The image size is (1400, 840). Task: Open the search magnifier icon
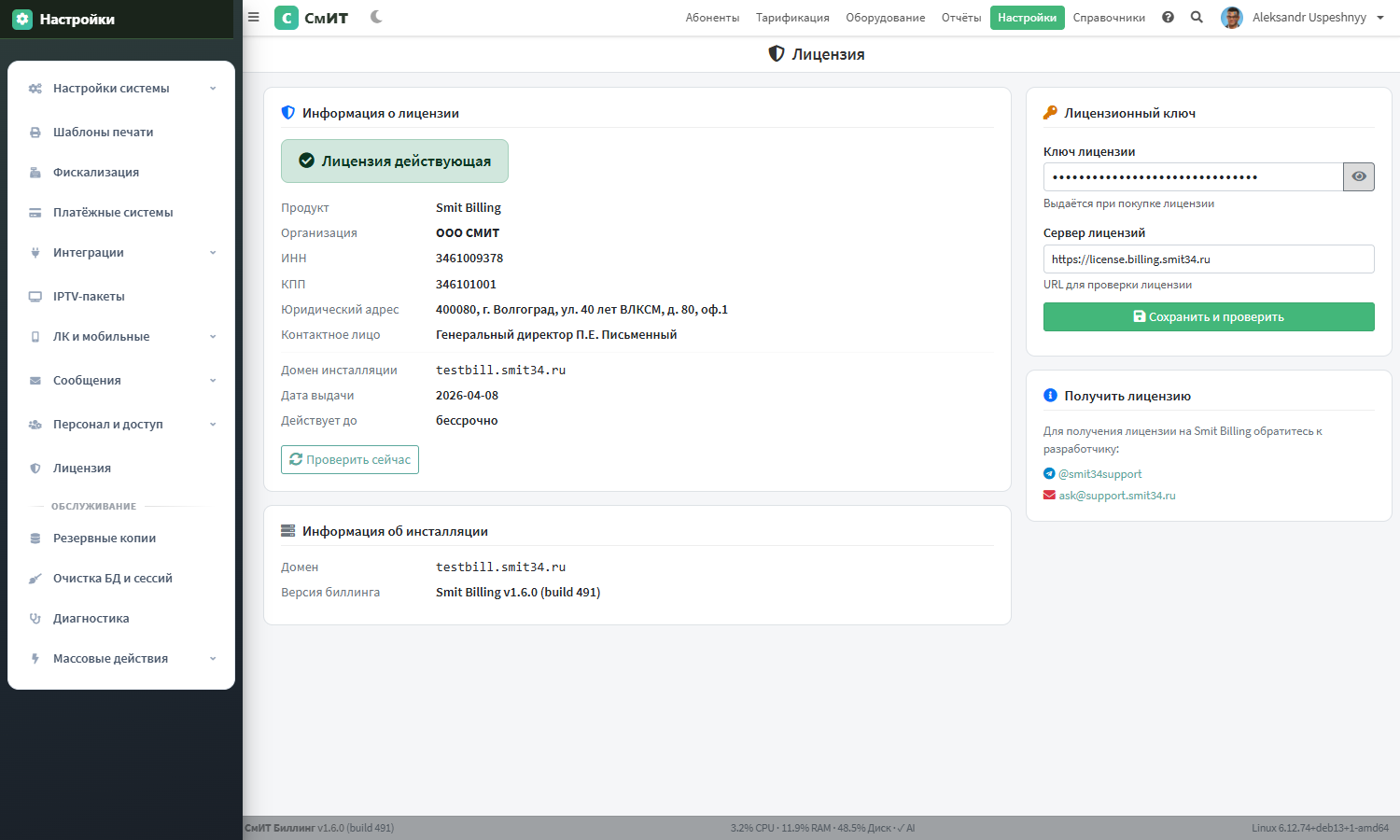tap(1197, 17)
